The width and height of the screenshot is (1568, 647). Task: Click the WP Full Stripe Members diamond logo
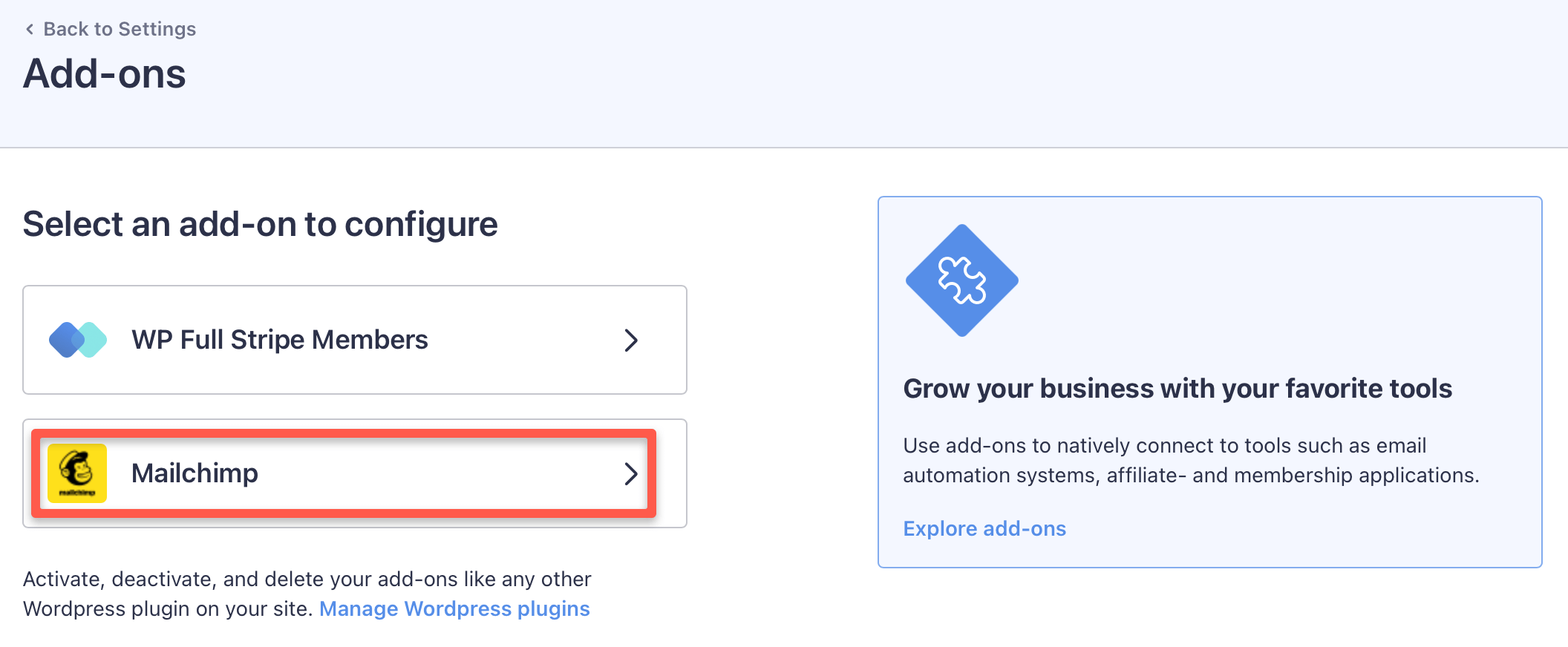click(77, 340)
